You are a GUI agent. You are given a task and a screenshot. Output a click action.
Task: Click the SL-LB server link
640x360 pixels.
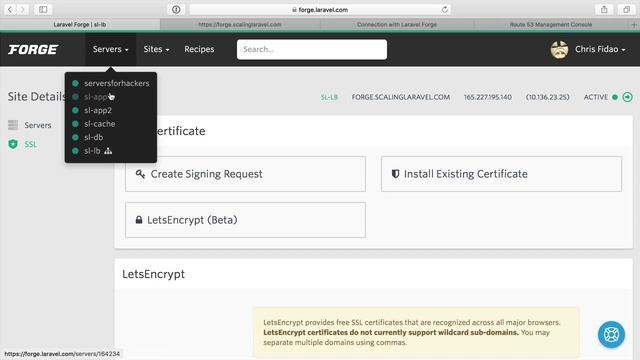pyautogui.click(x=329, y=97)
